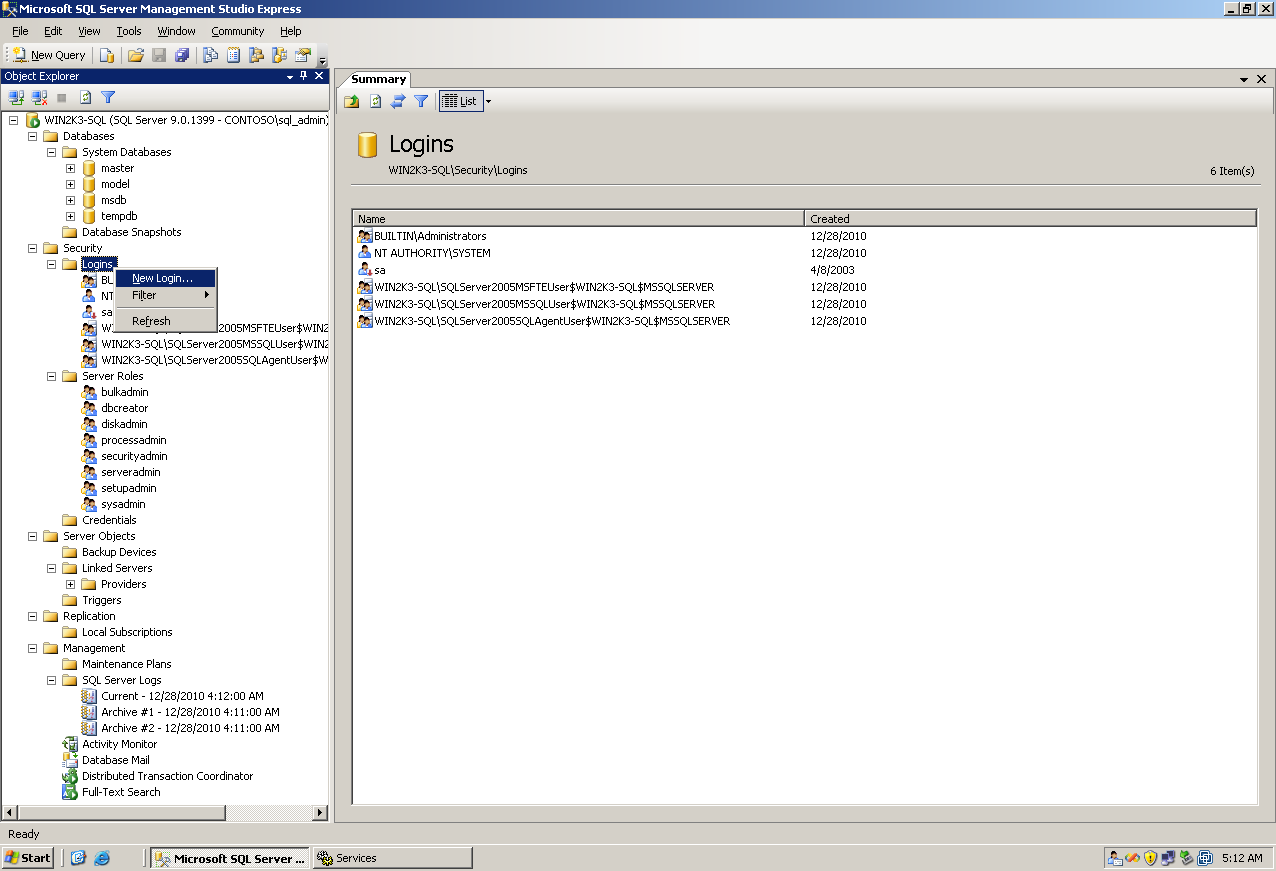
Task: Open Activity Monitor in Object Explorer
Action: (119, 744)
